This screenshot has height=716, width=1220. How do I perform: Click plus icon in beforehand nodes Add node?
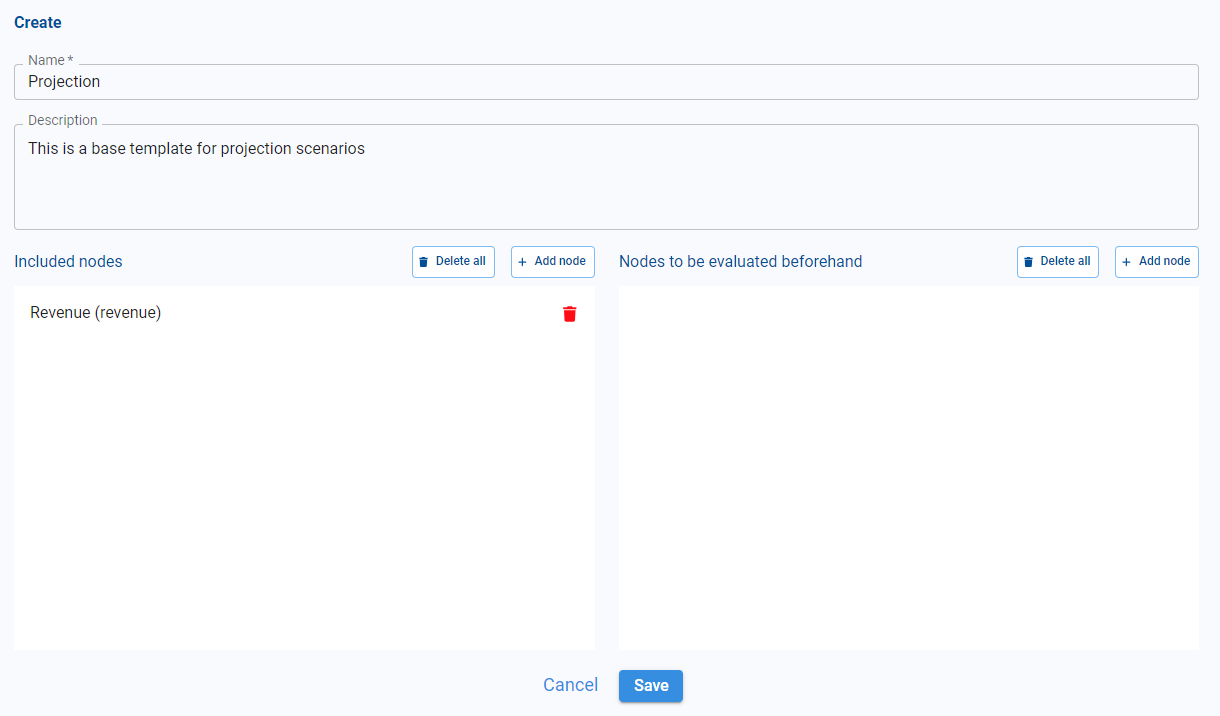[x=1127, y=262]
